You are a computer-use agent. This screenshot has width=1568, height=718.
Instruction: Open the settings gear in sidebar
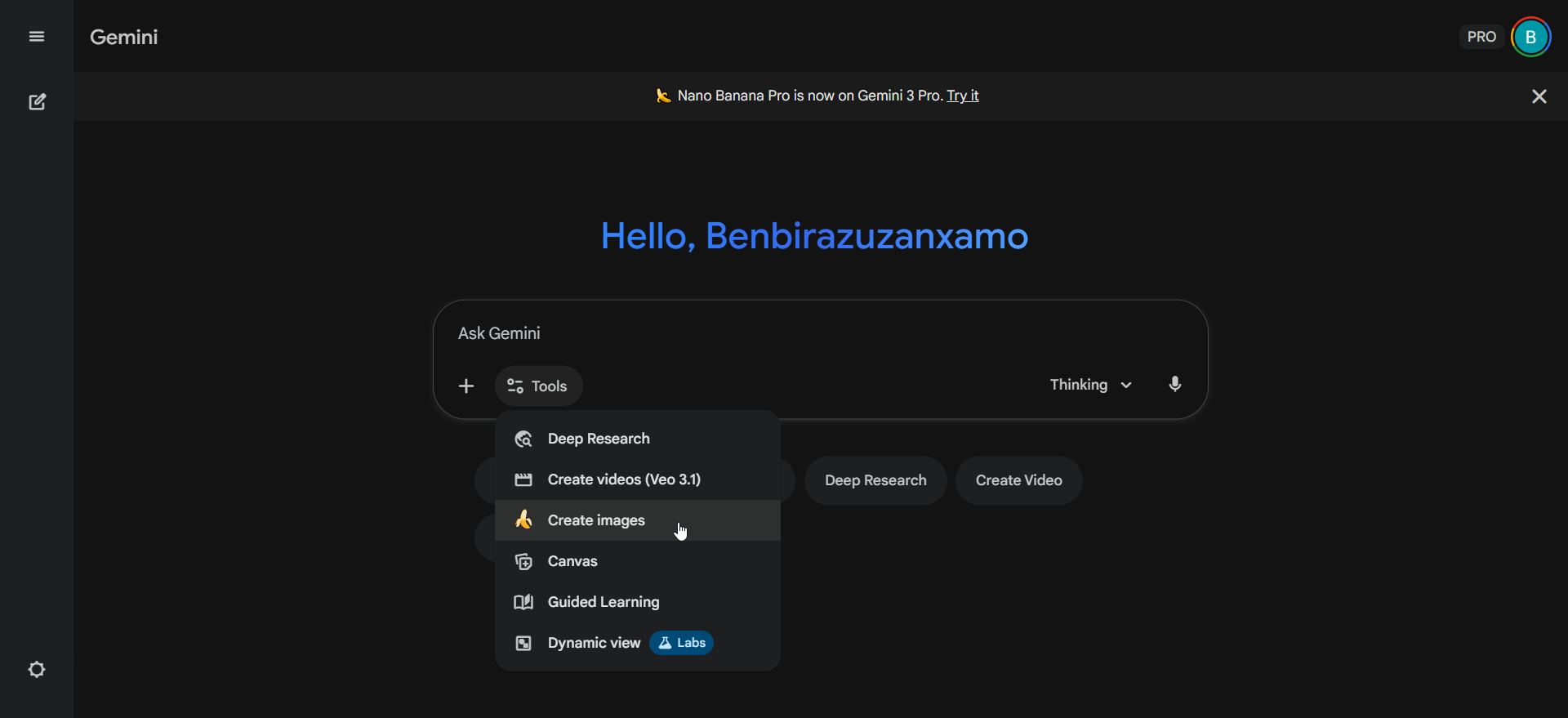37,670
